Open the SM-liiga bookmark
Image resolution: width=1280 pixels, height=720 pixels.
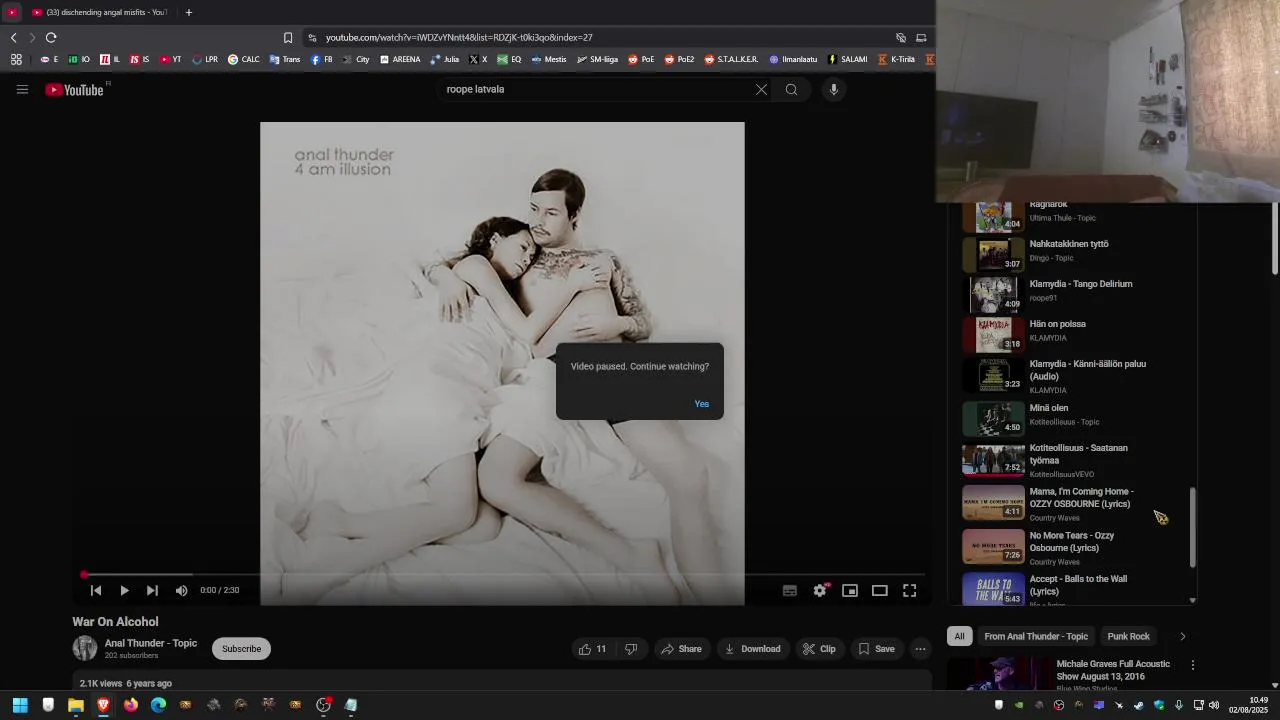(597, 59)
